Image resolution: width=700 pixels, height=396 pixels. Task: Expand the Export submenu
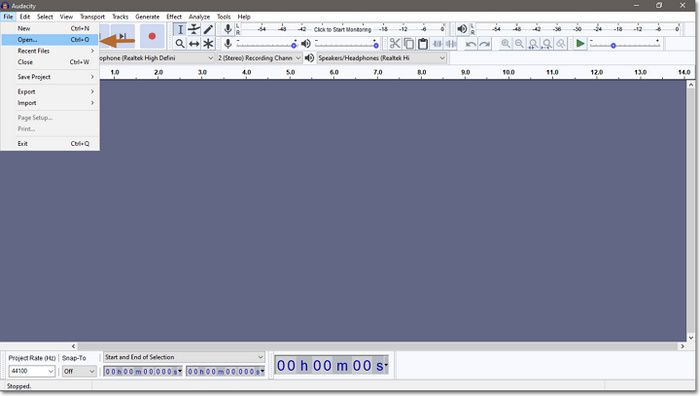tap(50, 92)
